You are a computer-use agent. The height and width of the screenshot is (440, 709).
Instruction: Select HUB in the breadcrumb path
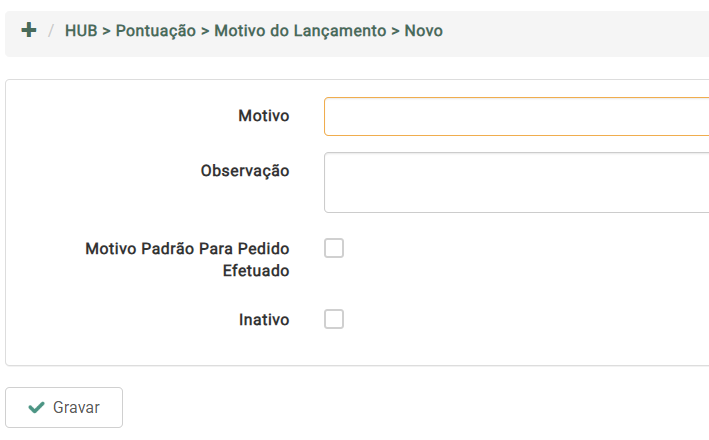(81, 31)
